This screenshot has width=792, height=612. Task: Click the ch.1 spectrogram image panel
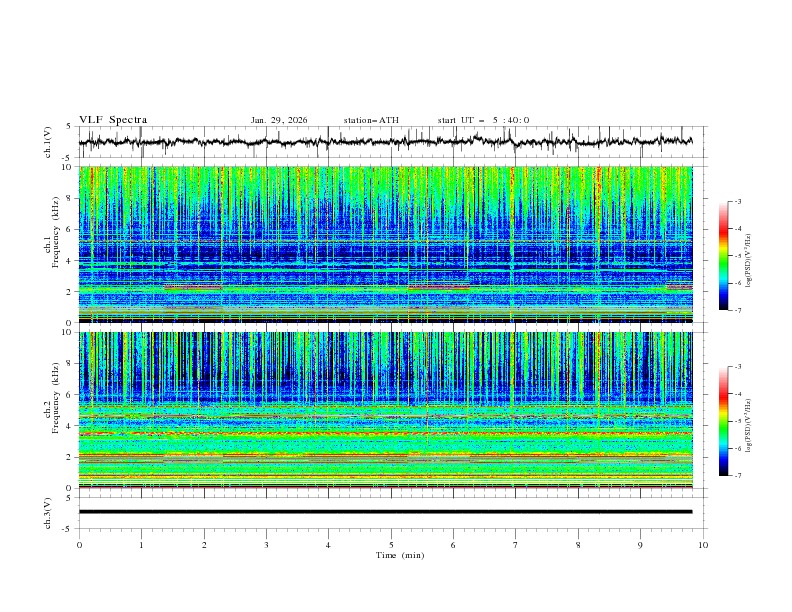click(x=385, y=244)
